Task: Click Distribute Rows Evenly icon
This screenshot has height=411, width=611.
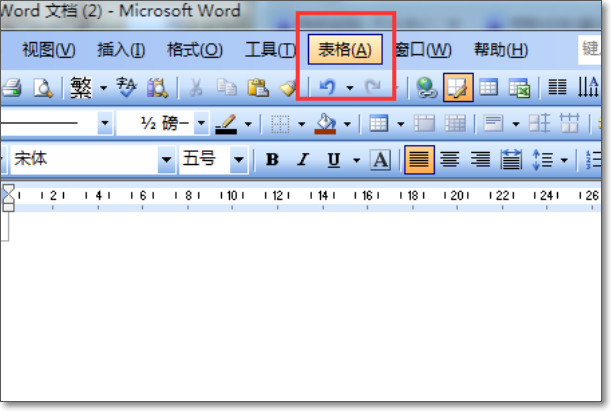Action: [539, 123]
